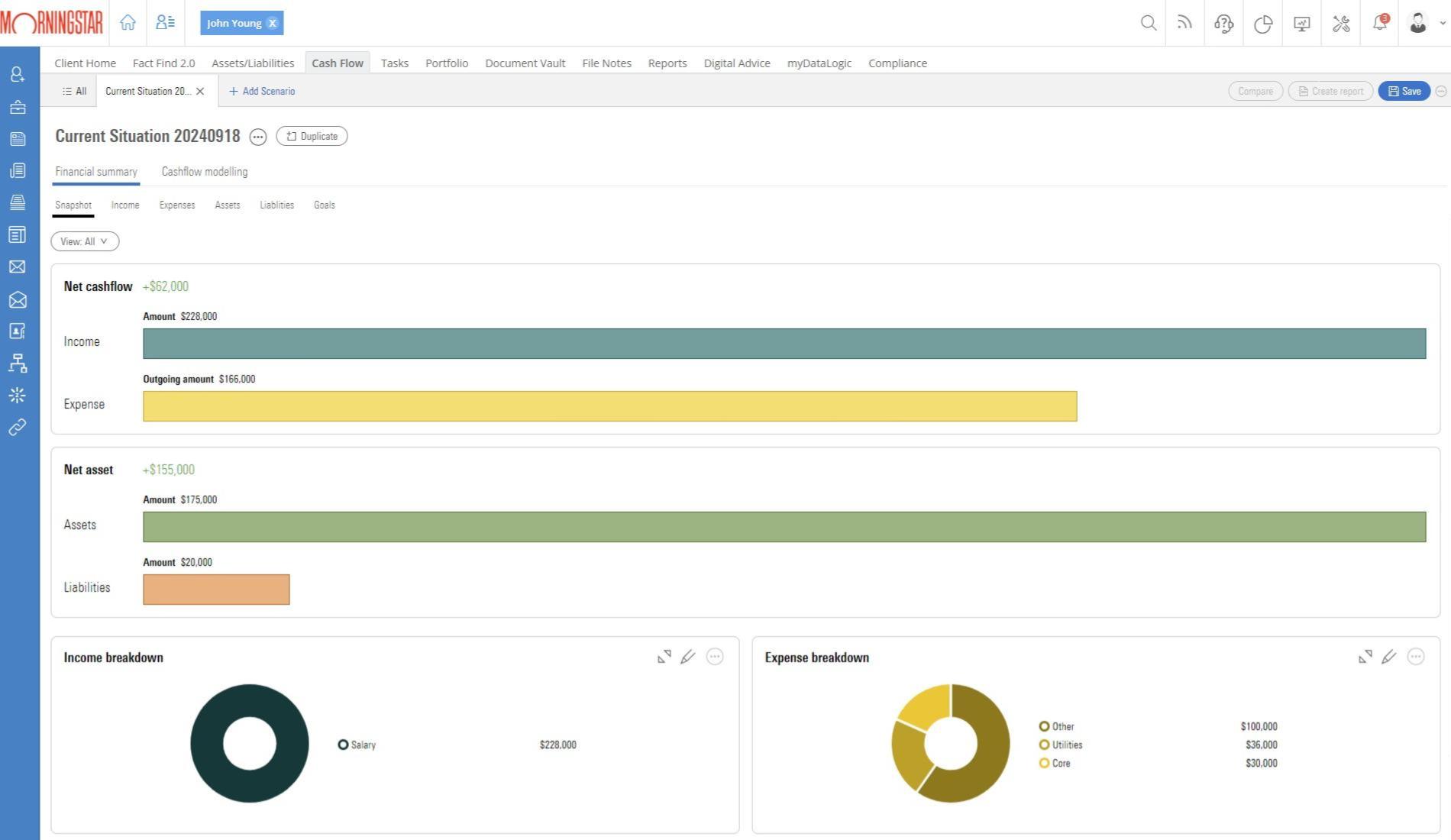The image size is (1451, 840).
Task: Click the starburst icon in left sidebar
Action: point(18,395)
